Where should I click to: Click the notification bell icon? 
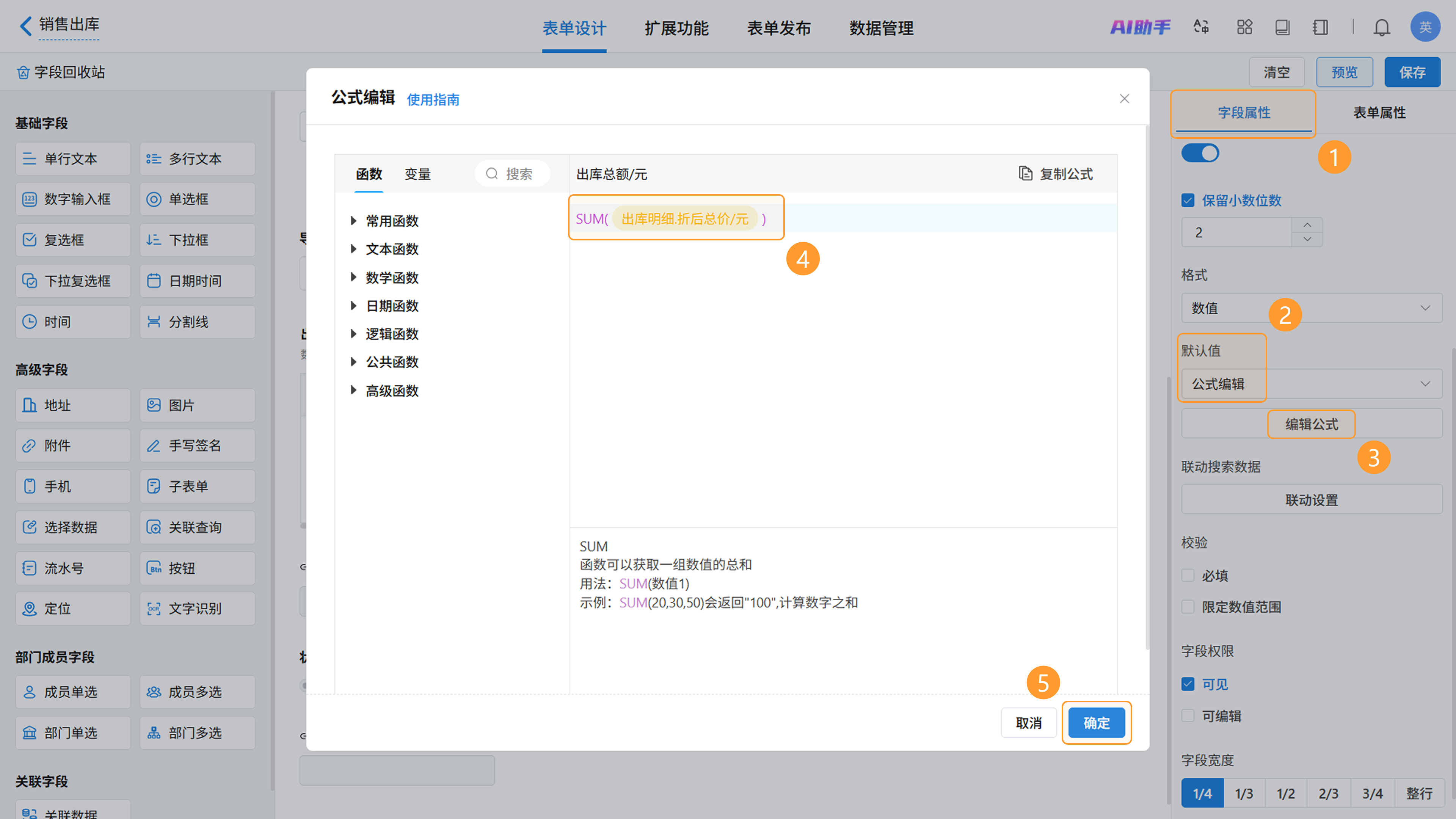[1381, 27]
